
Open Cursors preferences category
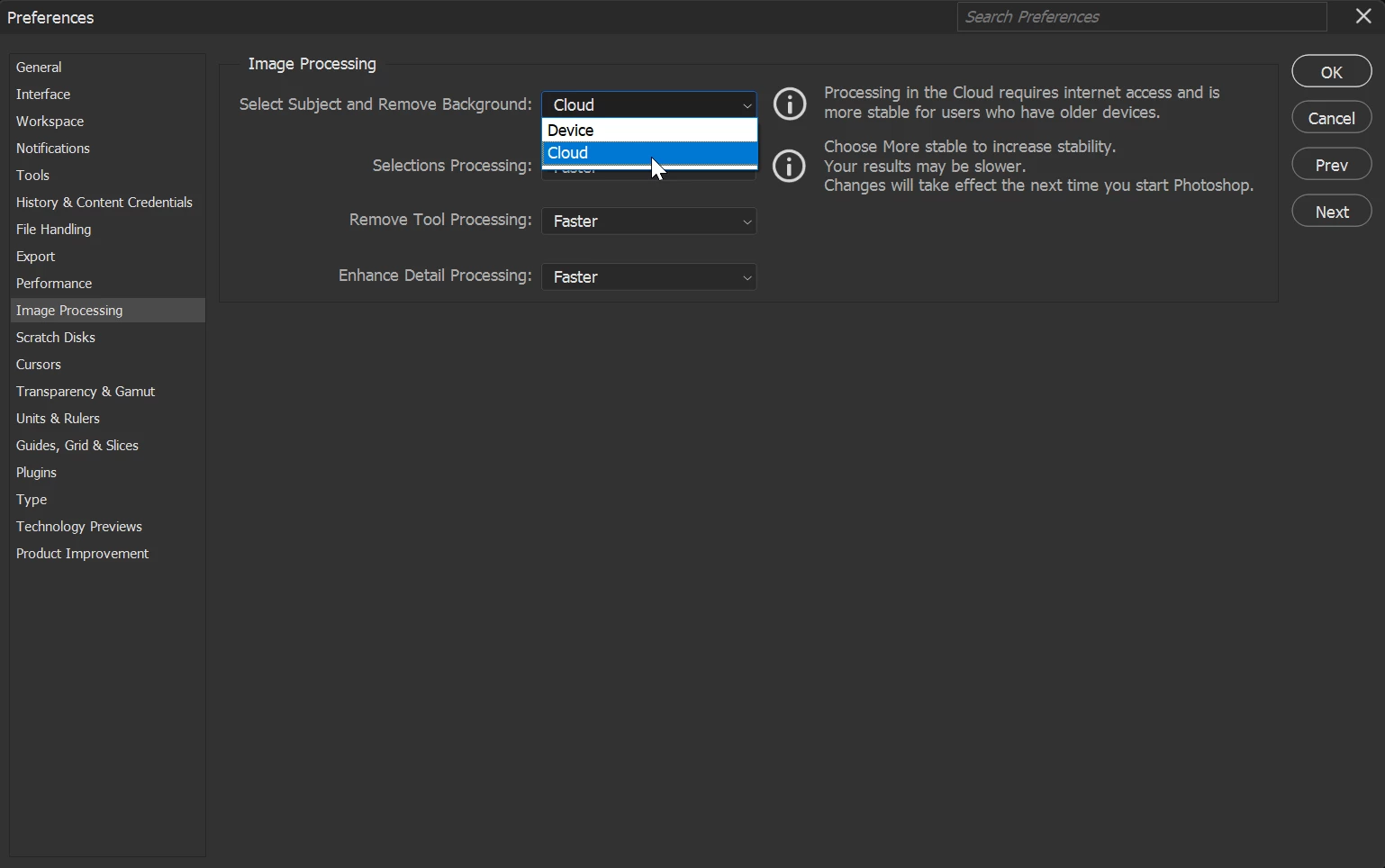pos(107,364)
